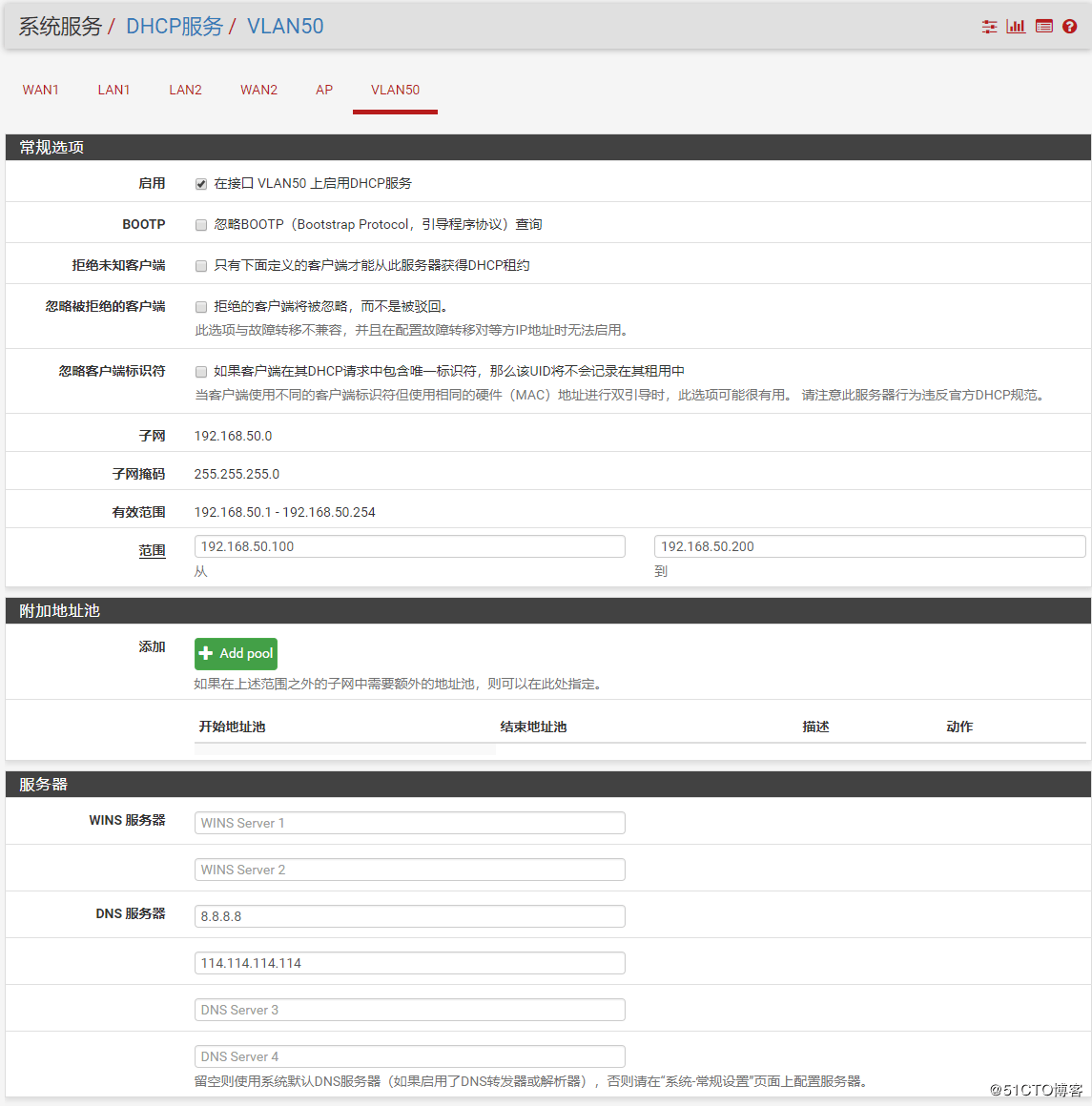The image size is (1092, 1106).
Task: Toggle enable DHCP on VLAN50 checkbox
Action: coord(201,184)
